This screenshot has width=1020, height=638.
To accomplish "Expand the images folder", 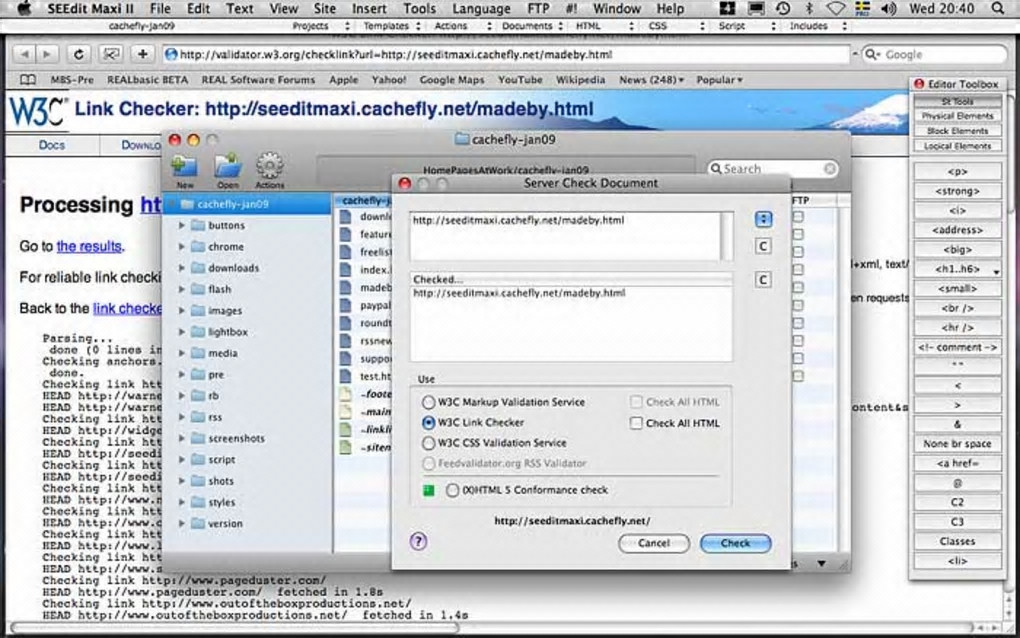I will point(181,311).
